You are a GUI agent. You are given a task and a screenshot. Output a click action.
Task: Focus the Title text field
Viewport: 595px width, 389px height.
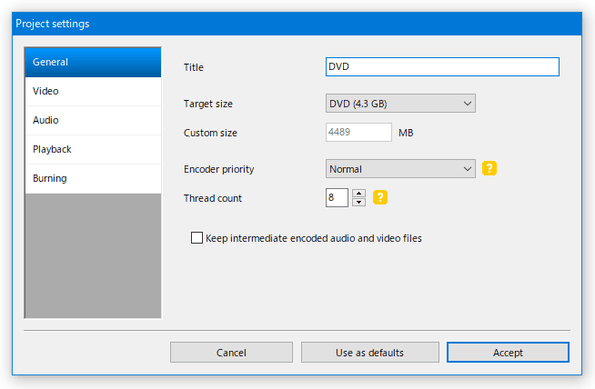pos(442,67)
